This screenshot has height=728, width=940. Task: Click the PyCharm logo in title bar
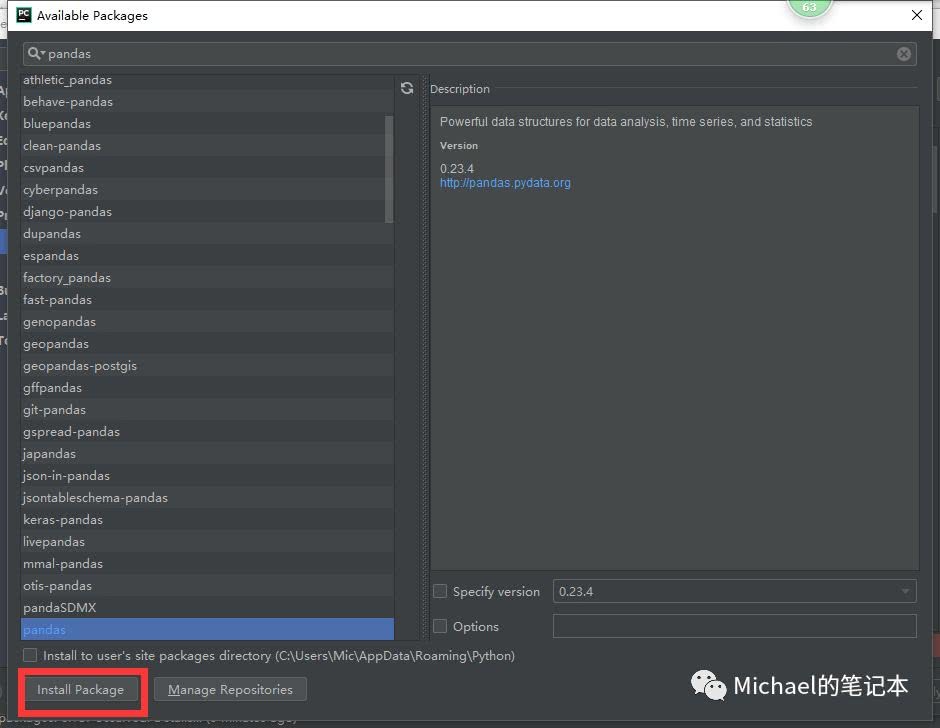(23, 15)
